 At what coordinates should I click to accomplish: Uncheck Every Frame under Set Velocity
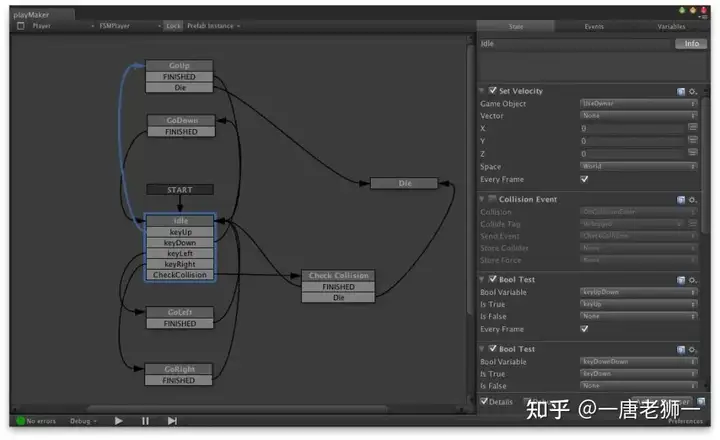pyautogui.click(x=584, y=179)
